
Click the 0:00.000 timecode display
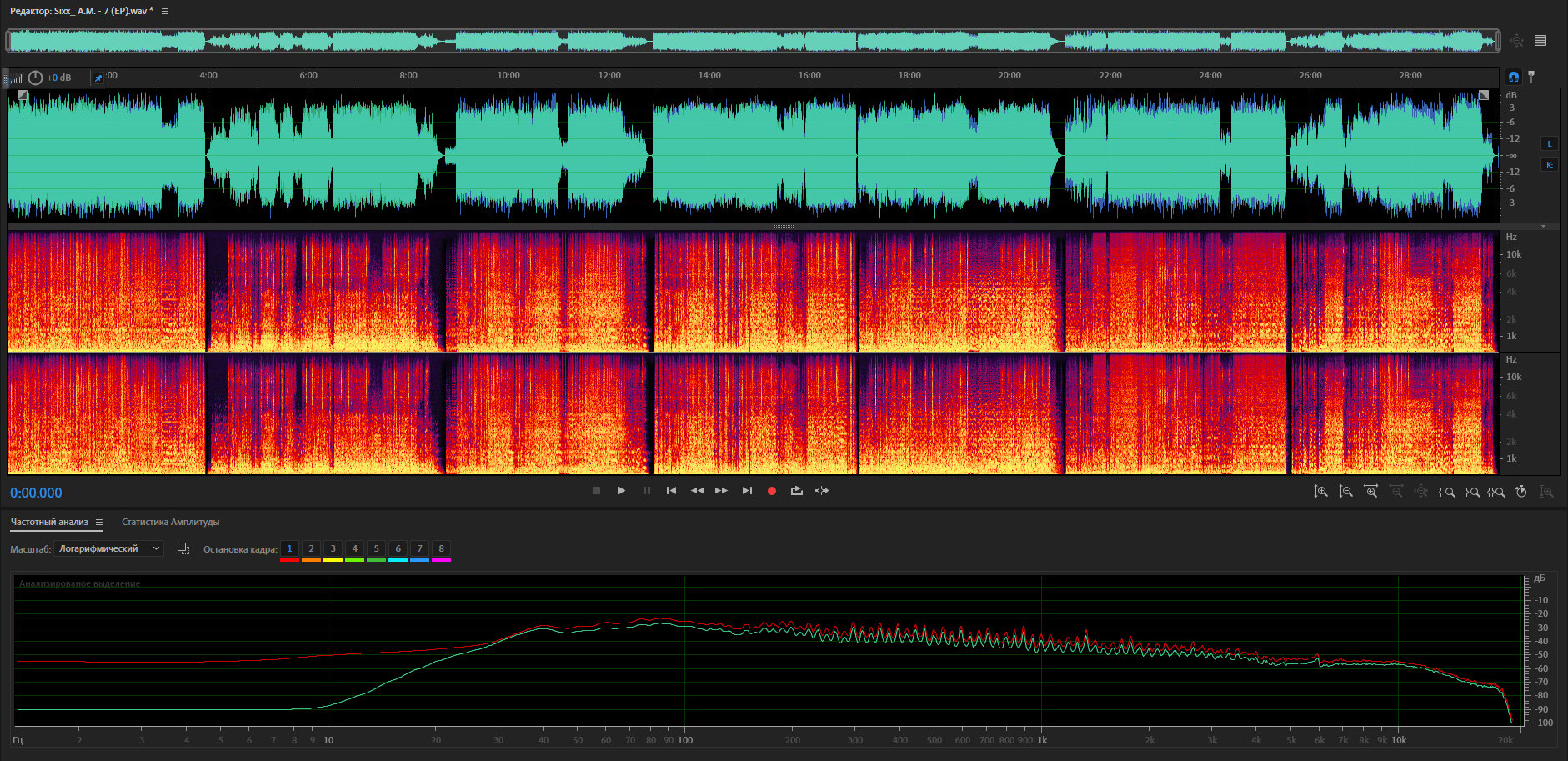[36, 493]
